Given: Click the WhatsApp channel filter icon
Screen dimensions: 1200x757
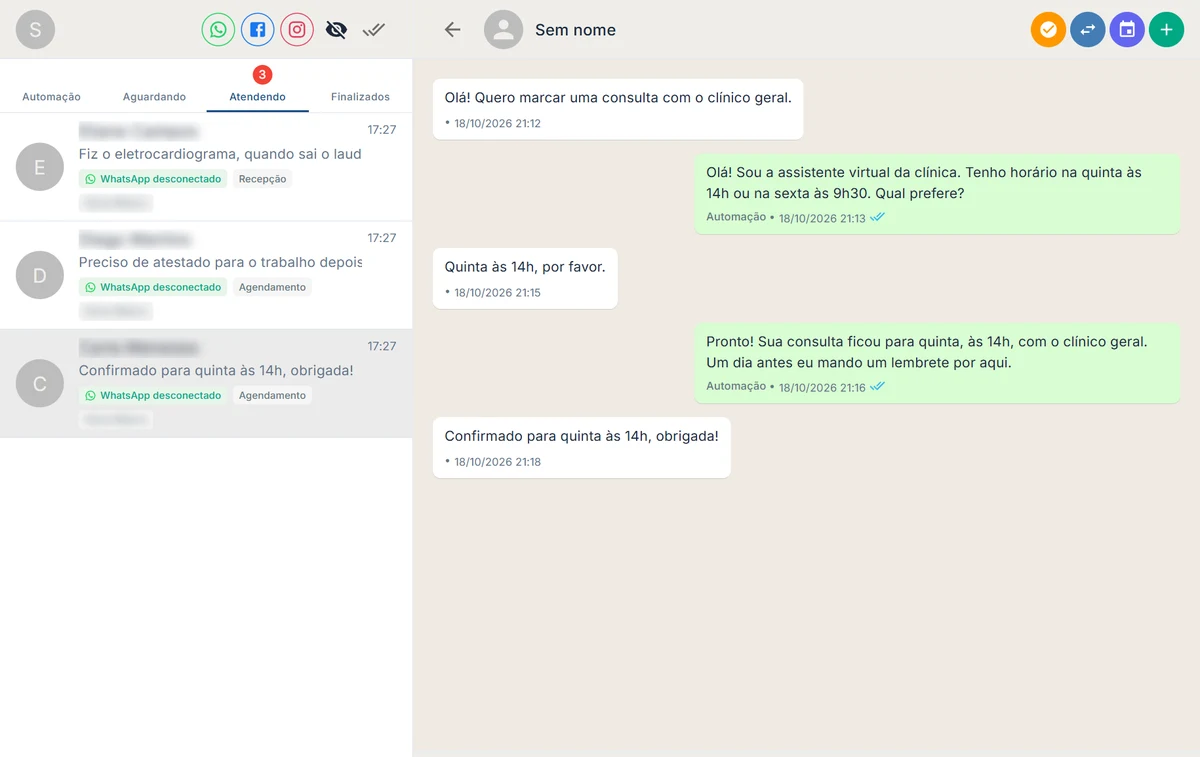Looking at the screenshot, I should [x=218, y=30].
